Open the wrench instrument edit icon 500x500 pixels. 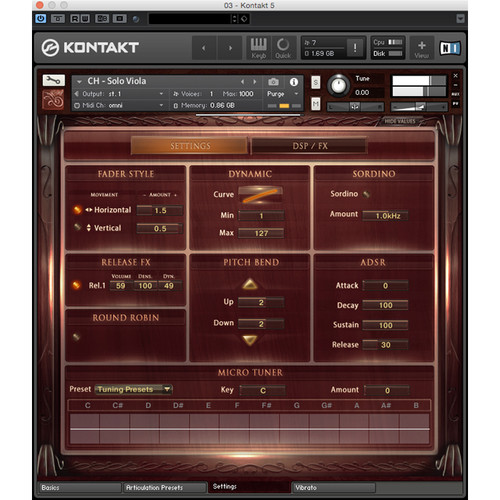(x=53, y=80)
